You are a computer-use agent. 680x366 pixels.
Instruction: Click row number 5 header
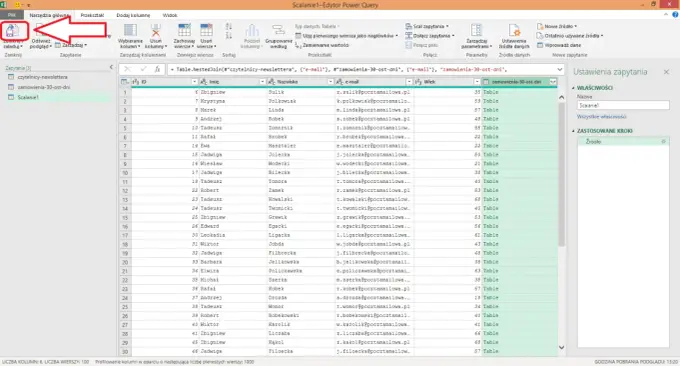pos(125,128)
